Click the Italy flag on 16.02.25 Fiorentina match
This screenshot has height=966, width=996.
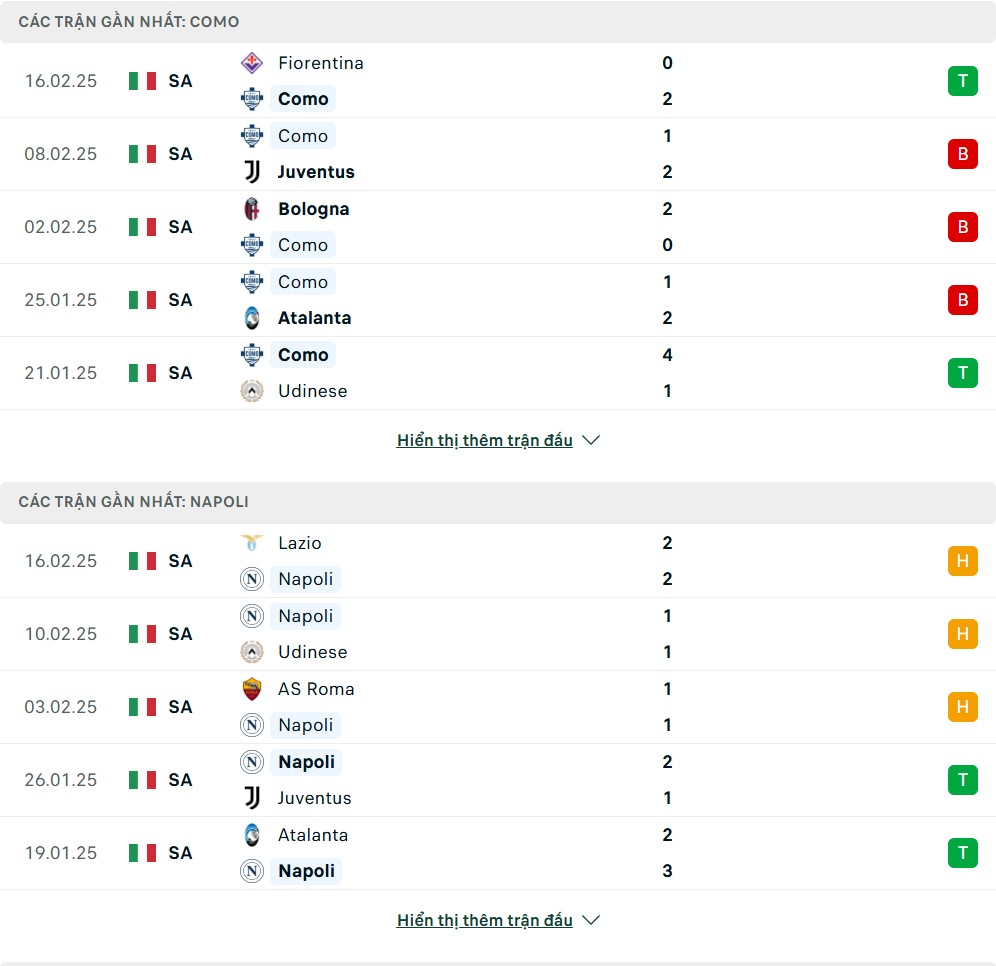143,81
